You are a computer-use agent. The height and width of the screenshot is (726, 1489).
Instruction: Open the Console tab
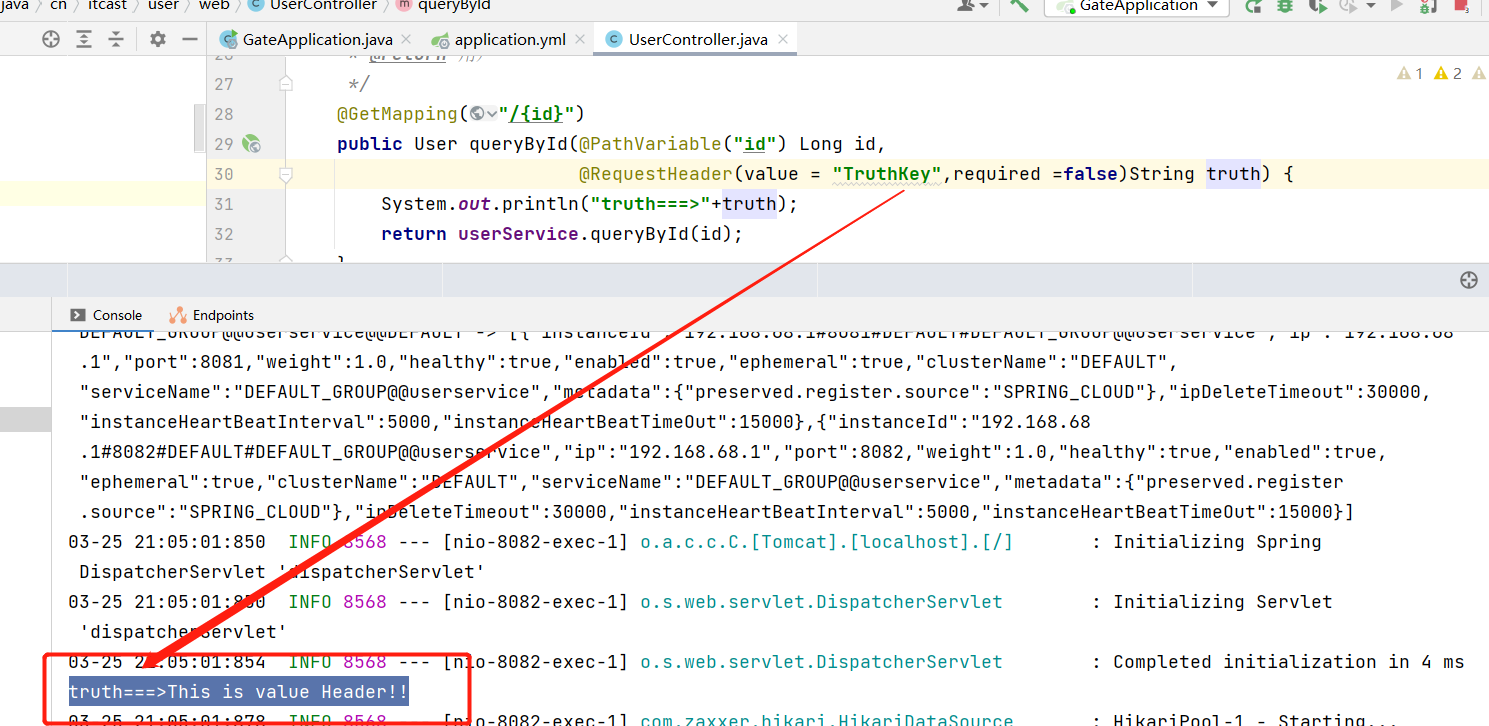[106, 315]
